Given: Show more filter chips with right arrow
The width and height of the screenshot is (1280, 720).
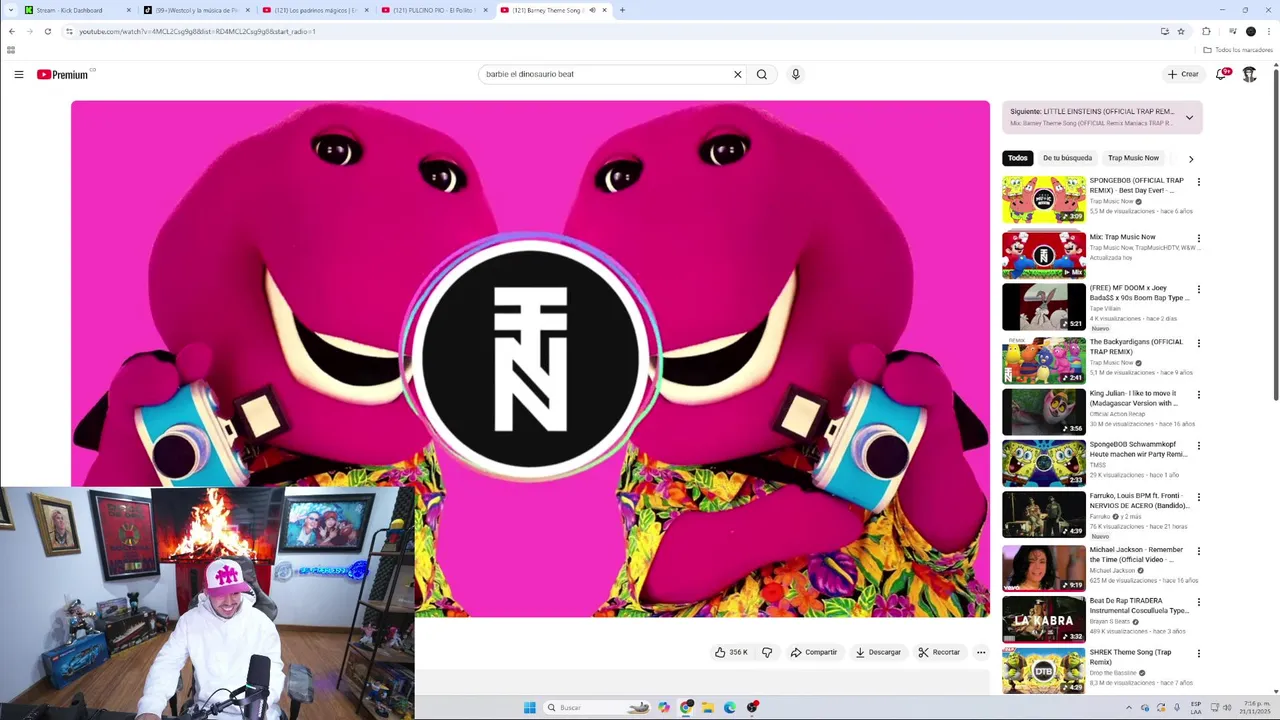Looking at the screenshot, I should [x=1190, y=159].
